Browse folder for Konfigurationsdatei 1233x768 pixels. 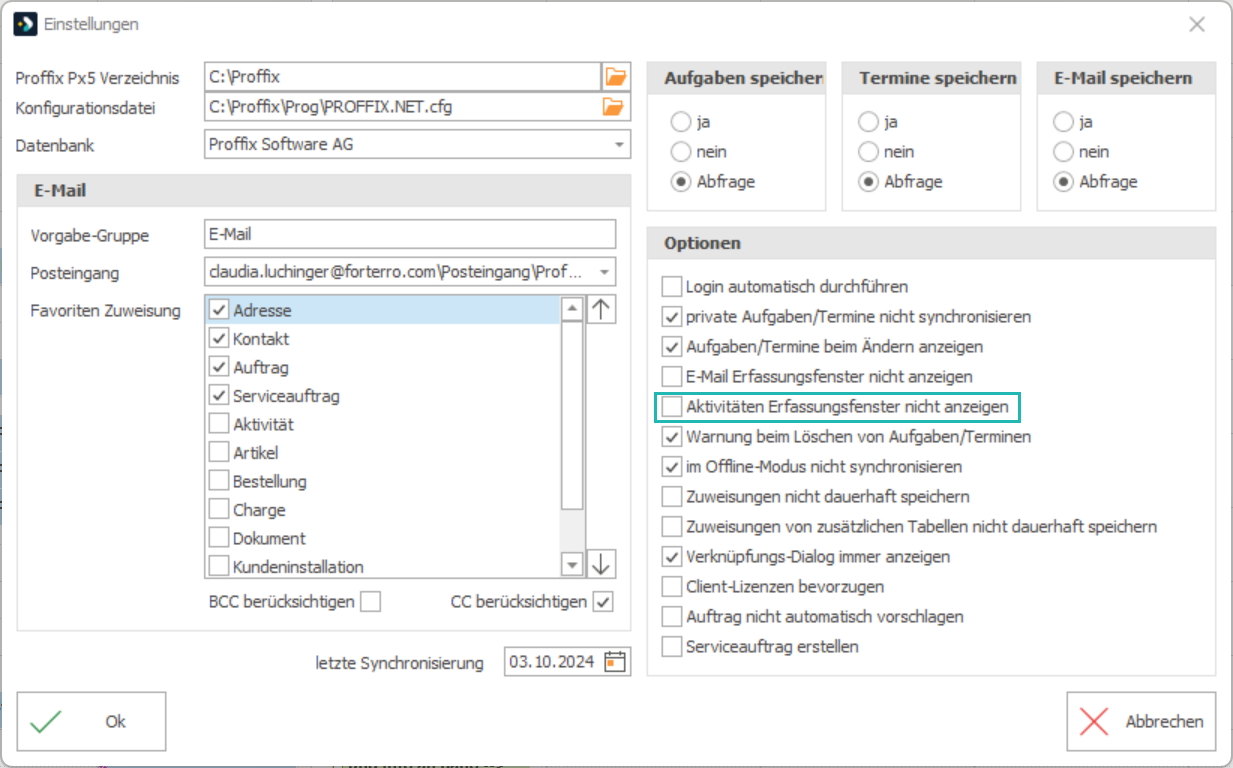pos(616,106)
